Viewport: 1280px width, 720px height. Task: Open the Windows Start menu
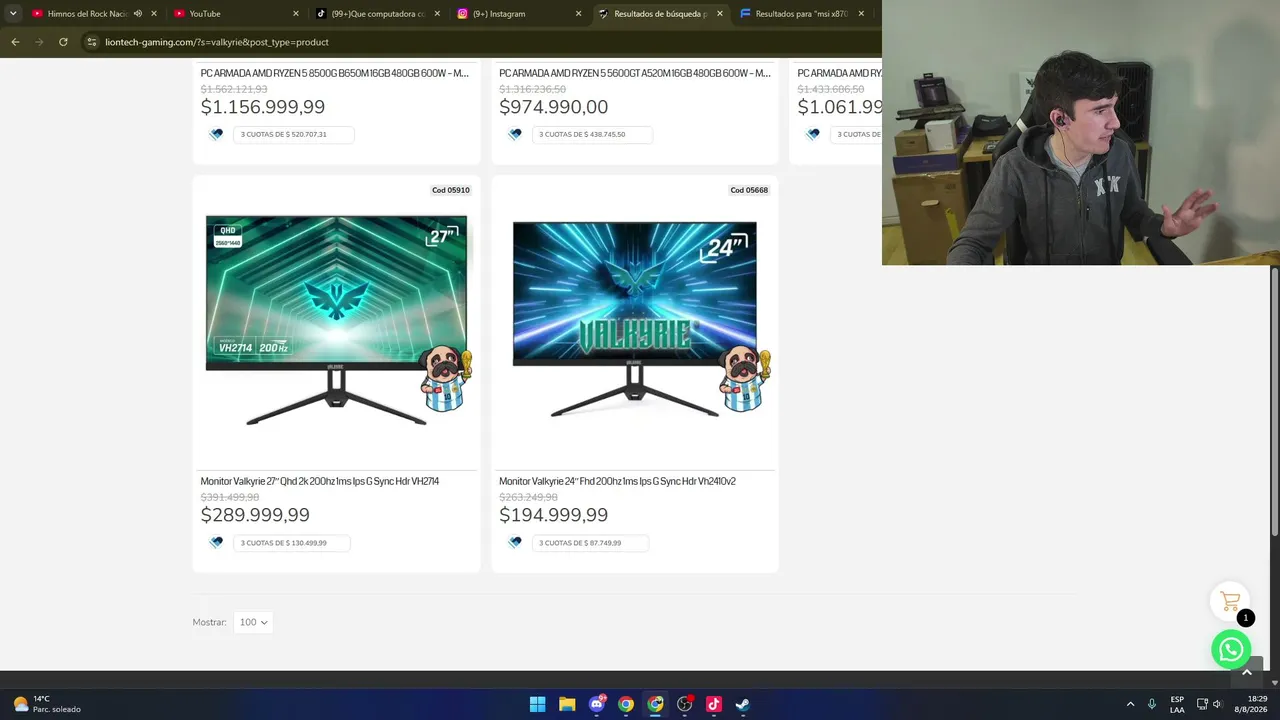[537, 704]
